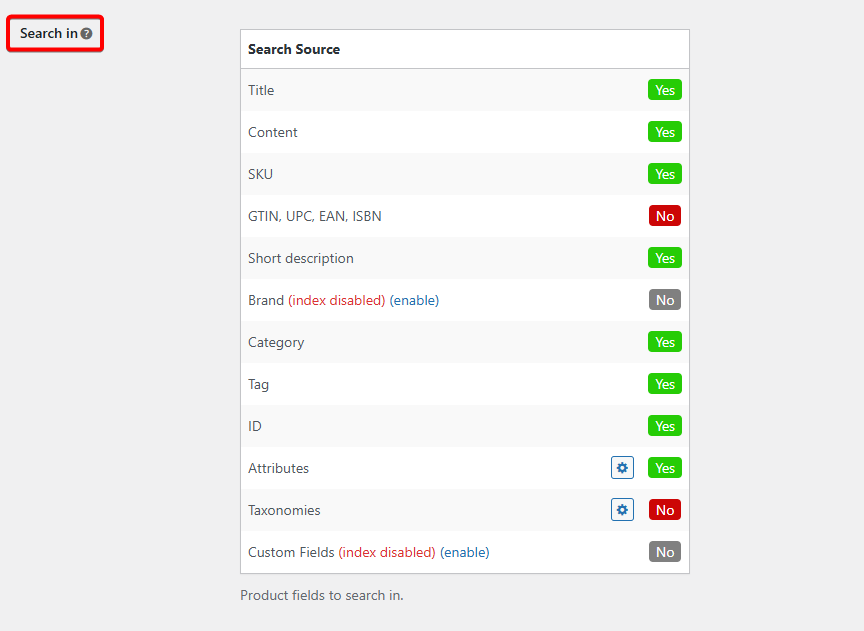Click the enable link for Brand
The height and width of the screenshot is (631, 864).
tap(414, 300)
